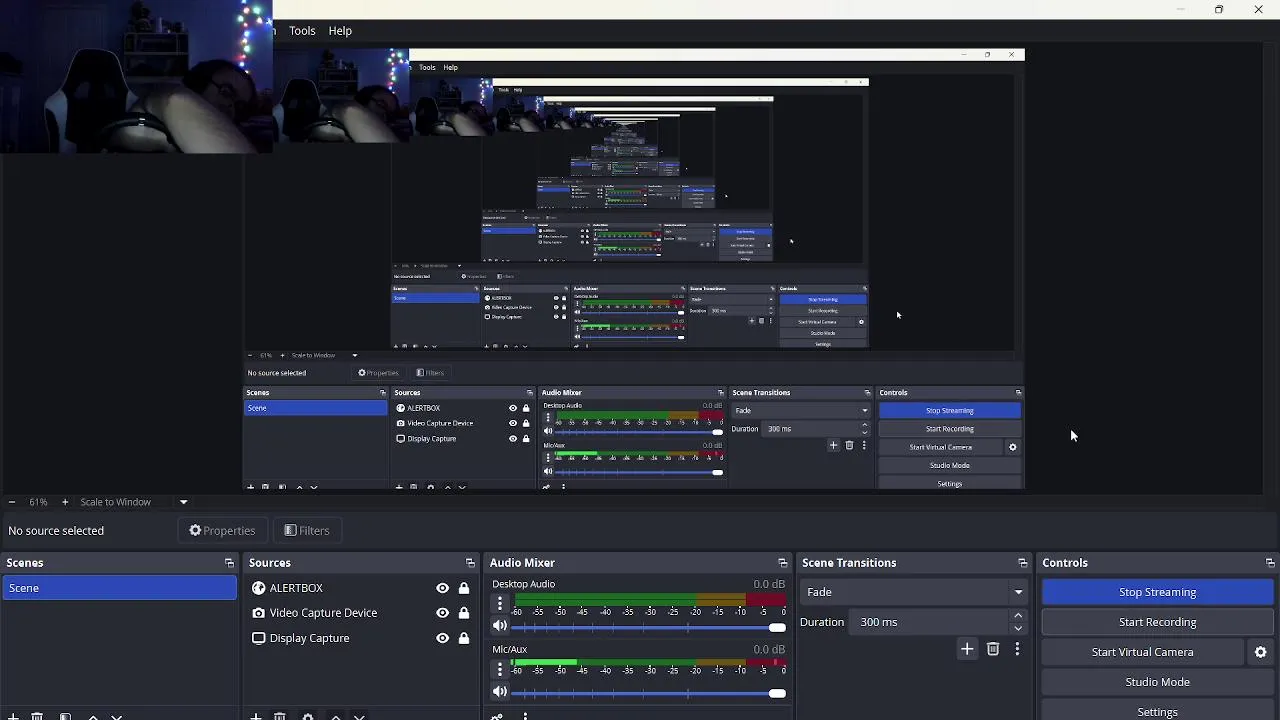1280x720 pixels.
Task: Minimize the OBS window
Action: pos(1180,10)
